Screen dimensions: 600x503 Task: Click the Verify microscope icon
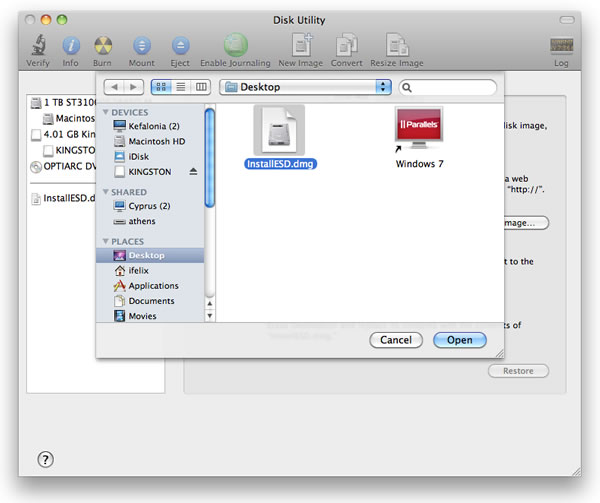point(38,45)
